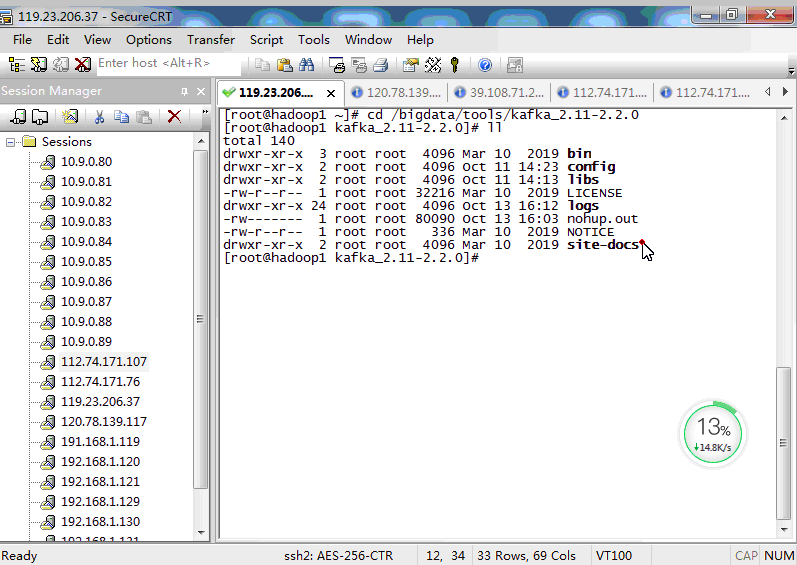The width and height of the screenshot is (797, 565).
Task: Select session 192.168.1.120 in the list
Action: click(100, 462)
